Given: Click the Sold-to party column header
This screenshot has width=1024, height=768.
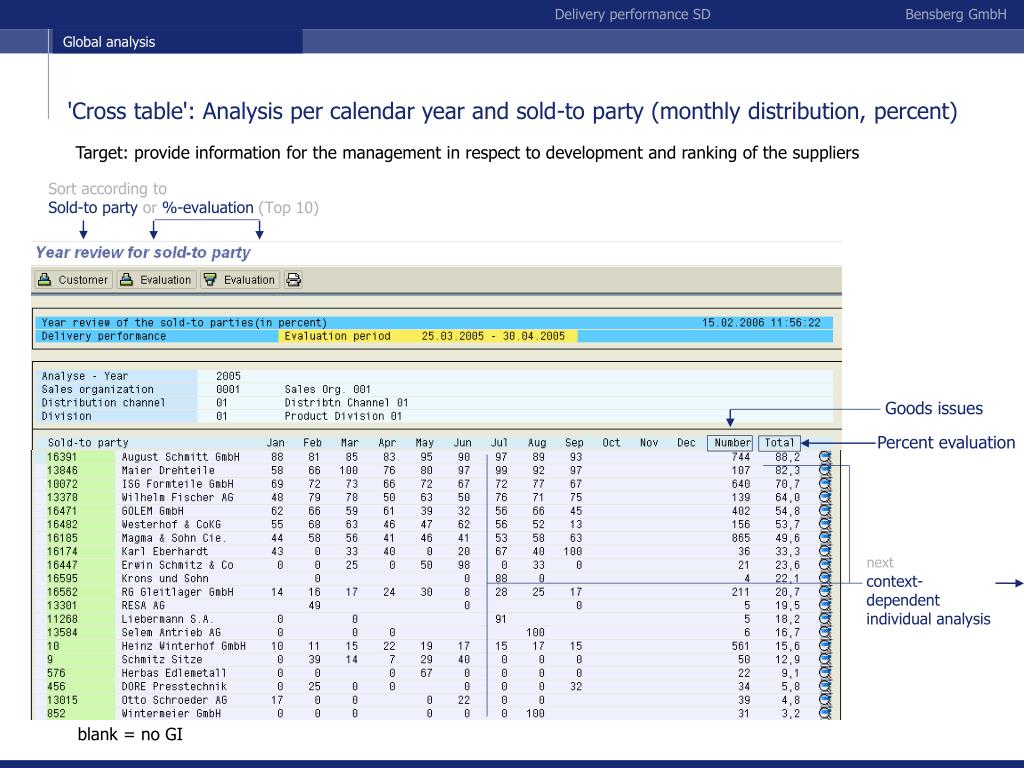Looking at the screenshot, I should click(88, 443).
